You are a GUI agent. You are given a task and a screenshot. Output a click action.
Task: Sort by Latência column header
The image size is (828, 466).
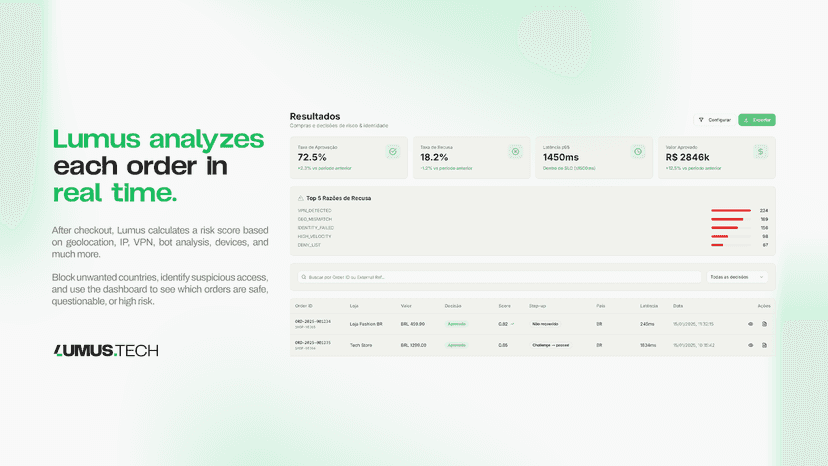click(x=649, y=306)
